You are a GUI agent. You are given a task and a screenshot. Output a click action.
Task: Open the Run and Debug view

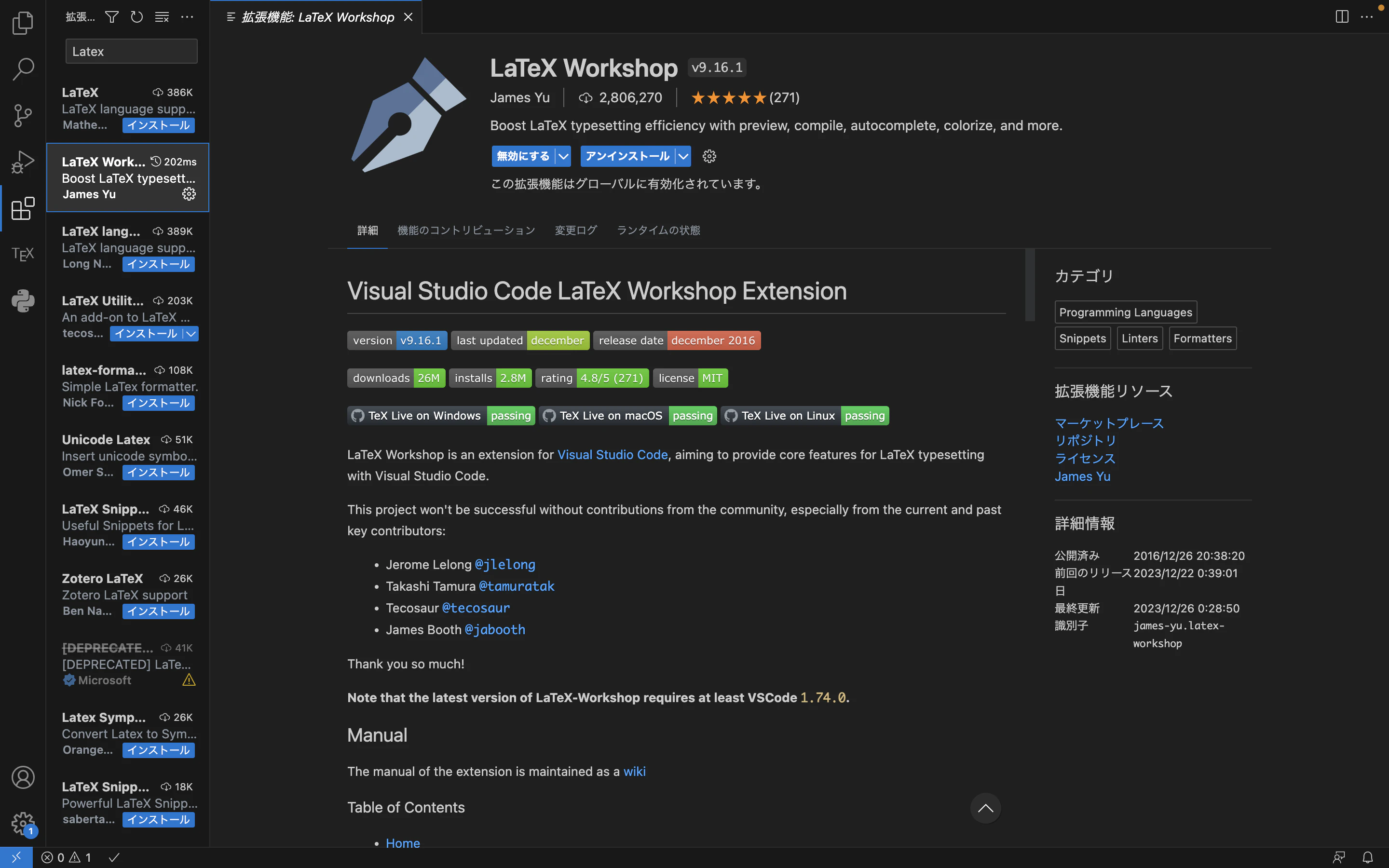(x=23, y=162)
